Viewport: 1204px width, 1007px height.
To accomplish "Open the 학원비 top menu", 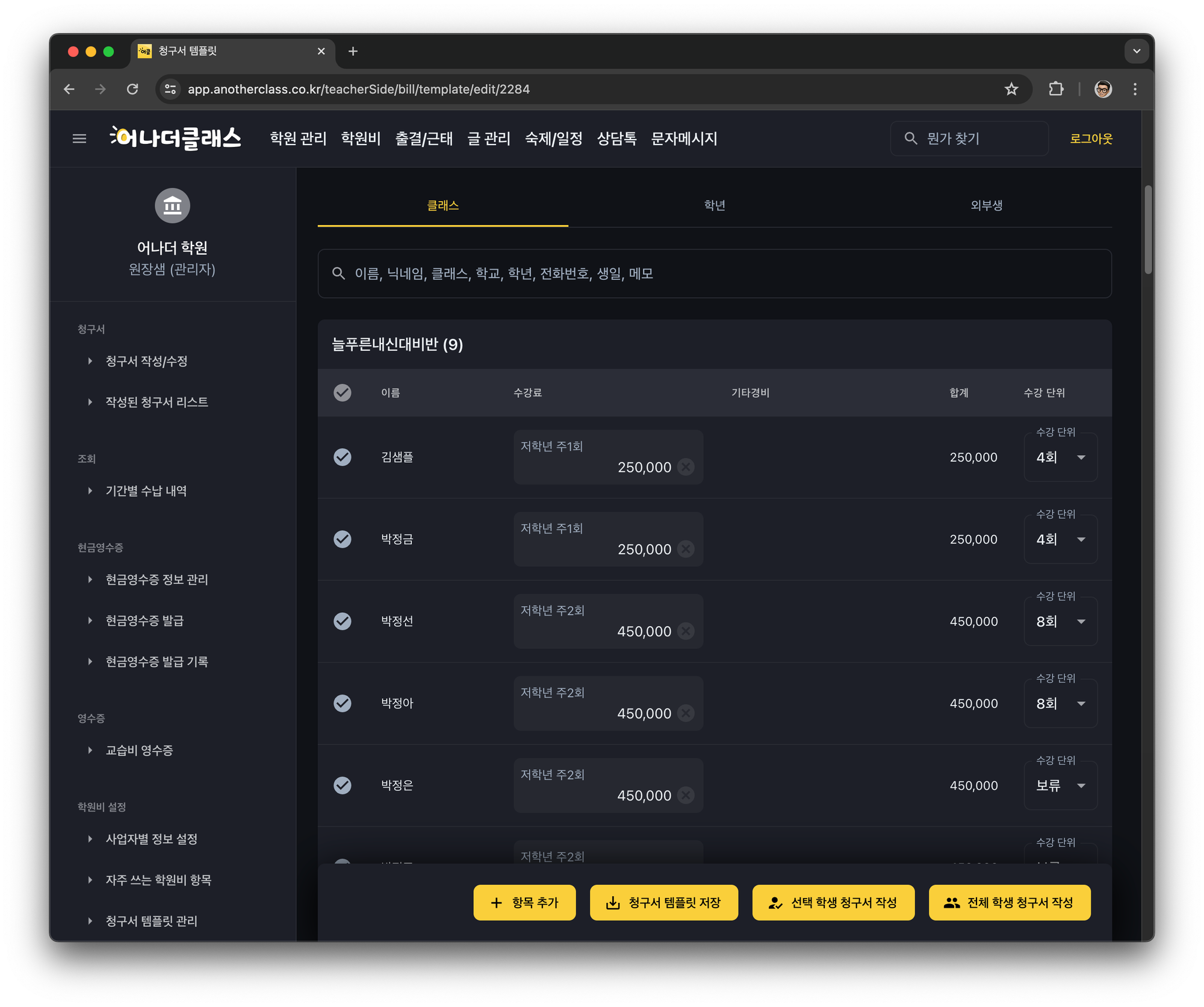I will [x=361, y=138].
